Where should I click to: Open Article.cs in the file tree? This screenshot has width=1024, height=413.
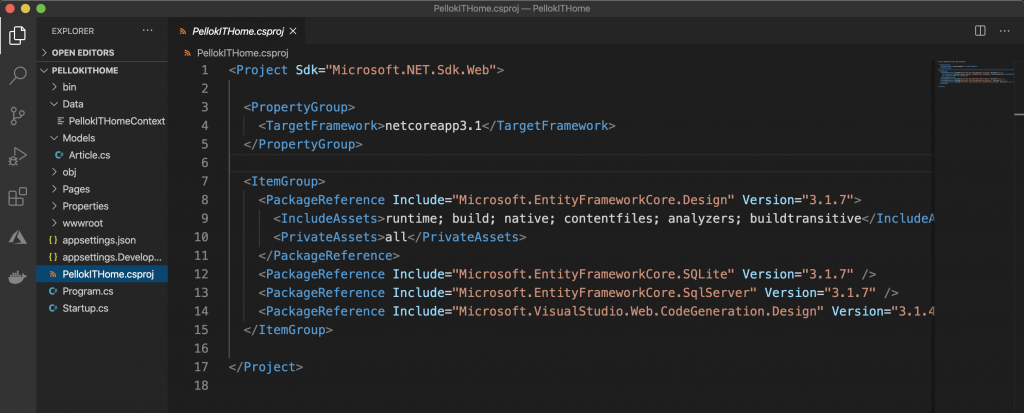point(88,155)
